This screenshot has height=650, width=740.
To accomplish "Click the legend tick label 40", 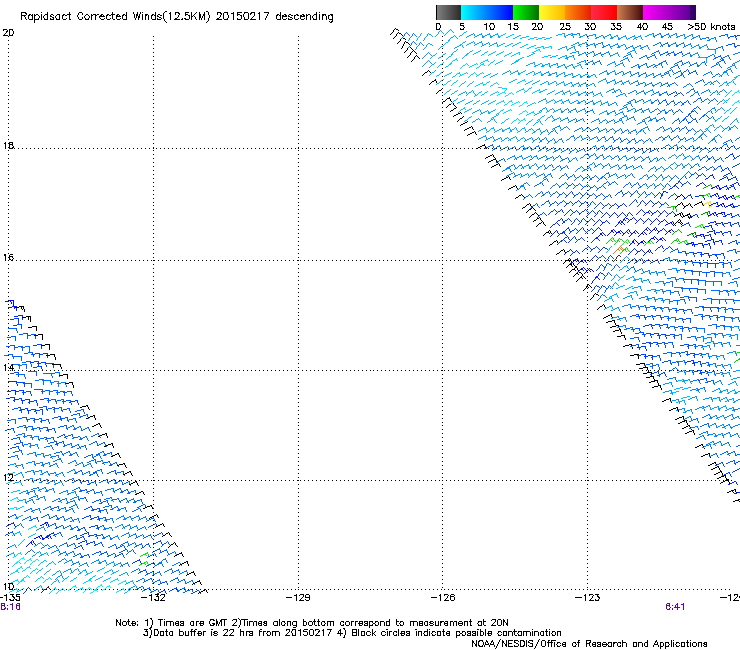I will (x=642, y=27).
